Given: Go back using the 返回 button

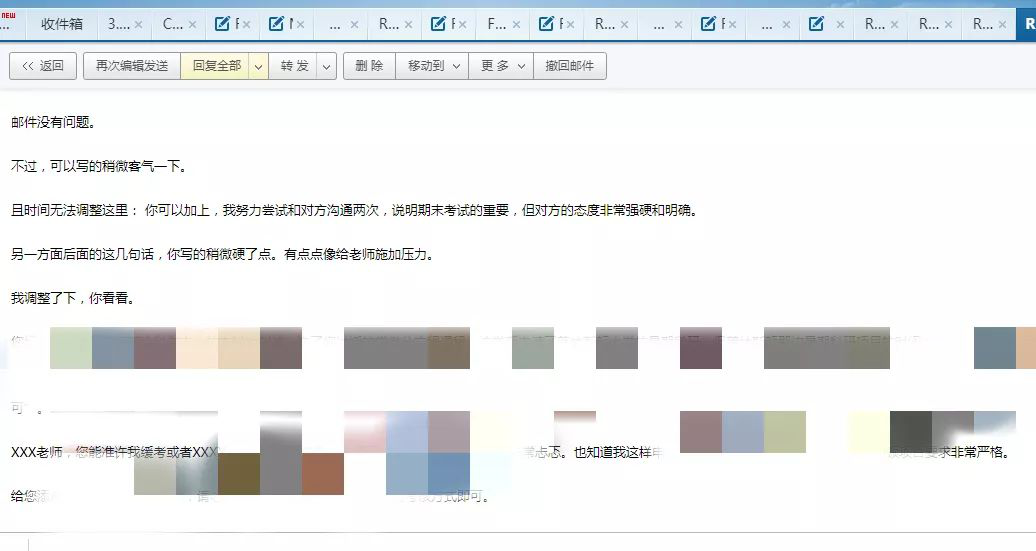Looking at the screenshot, I should click(43, 66).
